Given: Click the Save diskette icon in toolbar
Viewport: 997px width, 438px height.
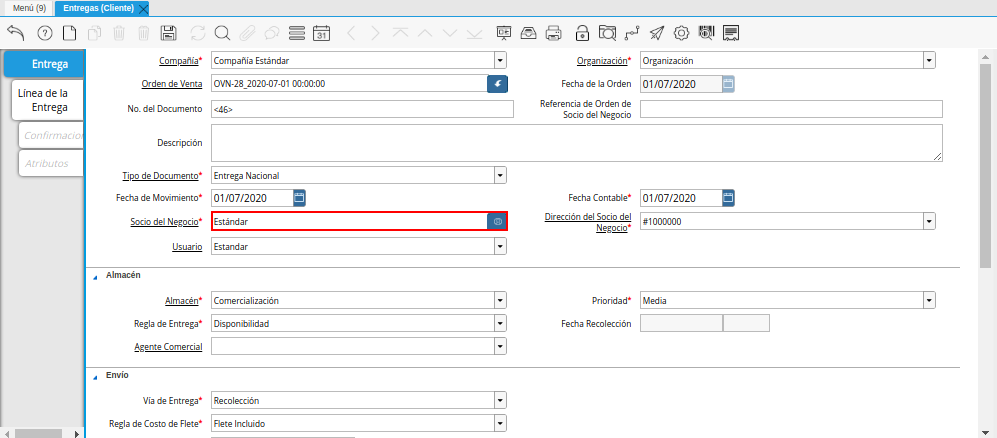Looking at the screenshot, I should pos(169,33).
